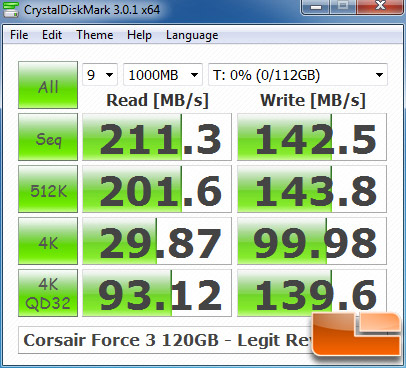Click the Read [MB/s] column header
Image resolution: width=406 pixels, height=368 pixels.
coord(157,100)
